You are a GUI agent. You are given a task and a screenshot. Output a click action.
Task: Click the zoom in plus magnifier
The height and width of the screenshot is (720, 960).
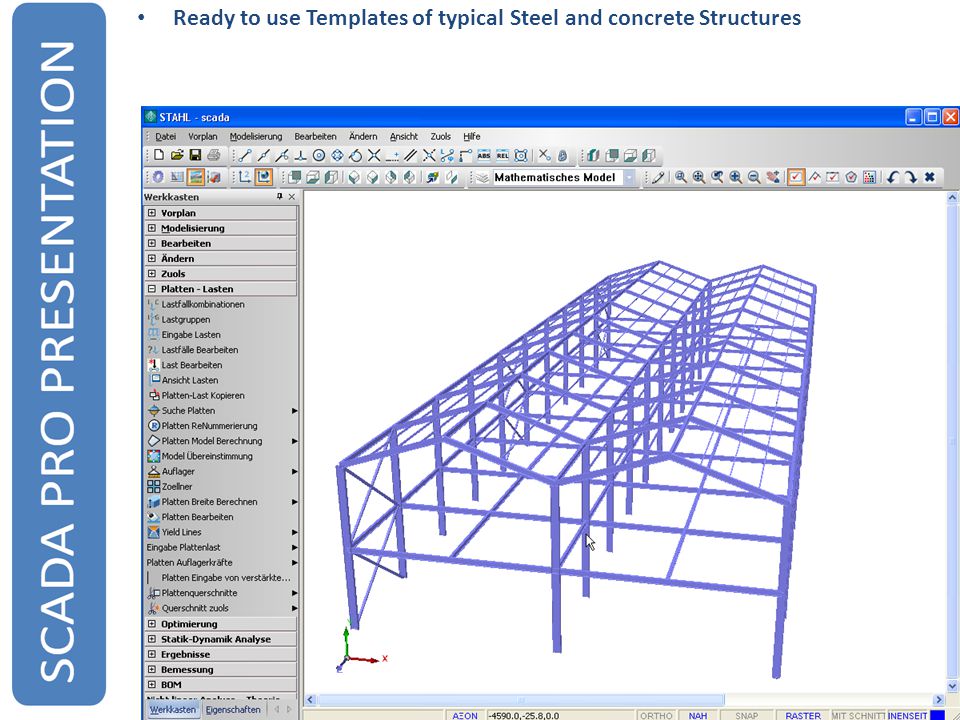pos(736,178)
